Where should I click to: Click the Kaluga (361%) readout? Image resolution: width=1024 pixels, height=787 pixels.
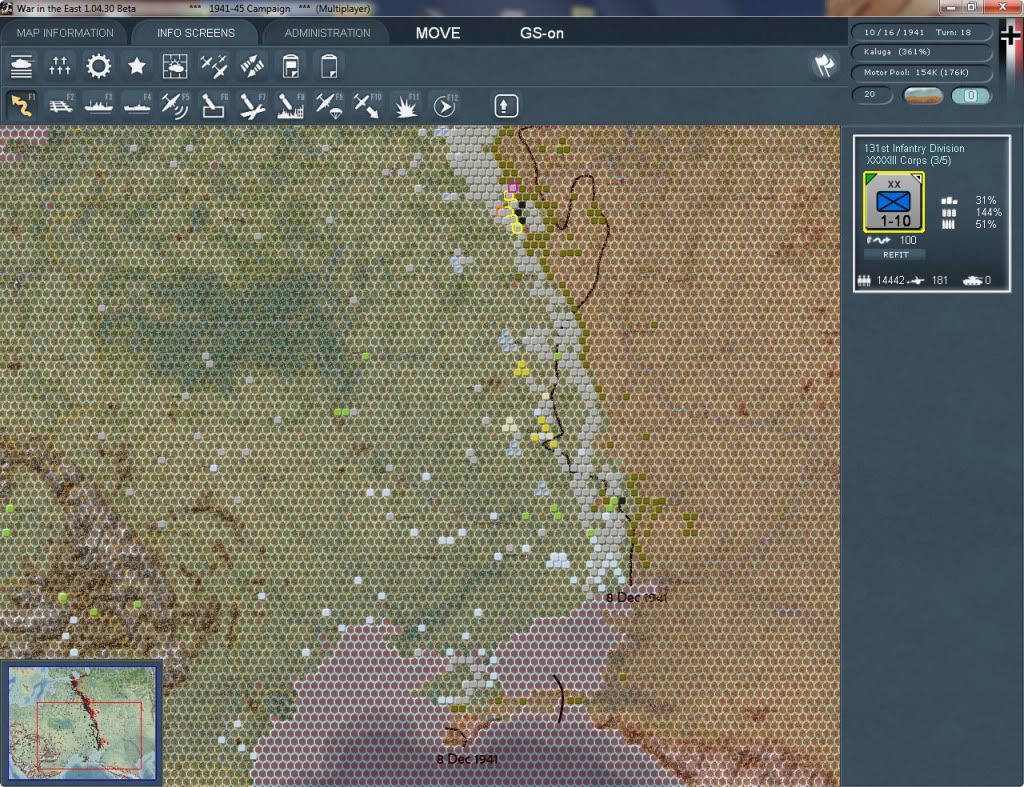point(920,52)
